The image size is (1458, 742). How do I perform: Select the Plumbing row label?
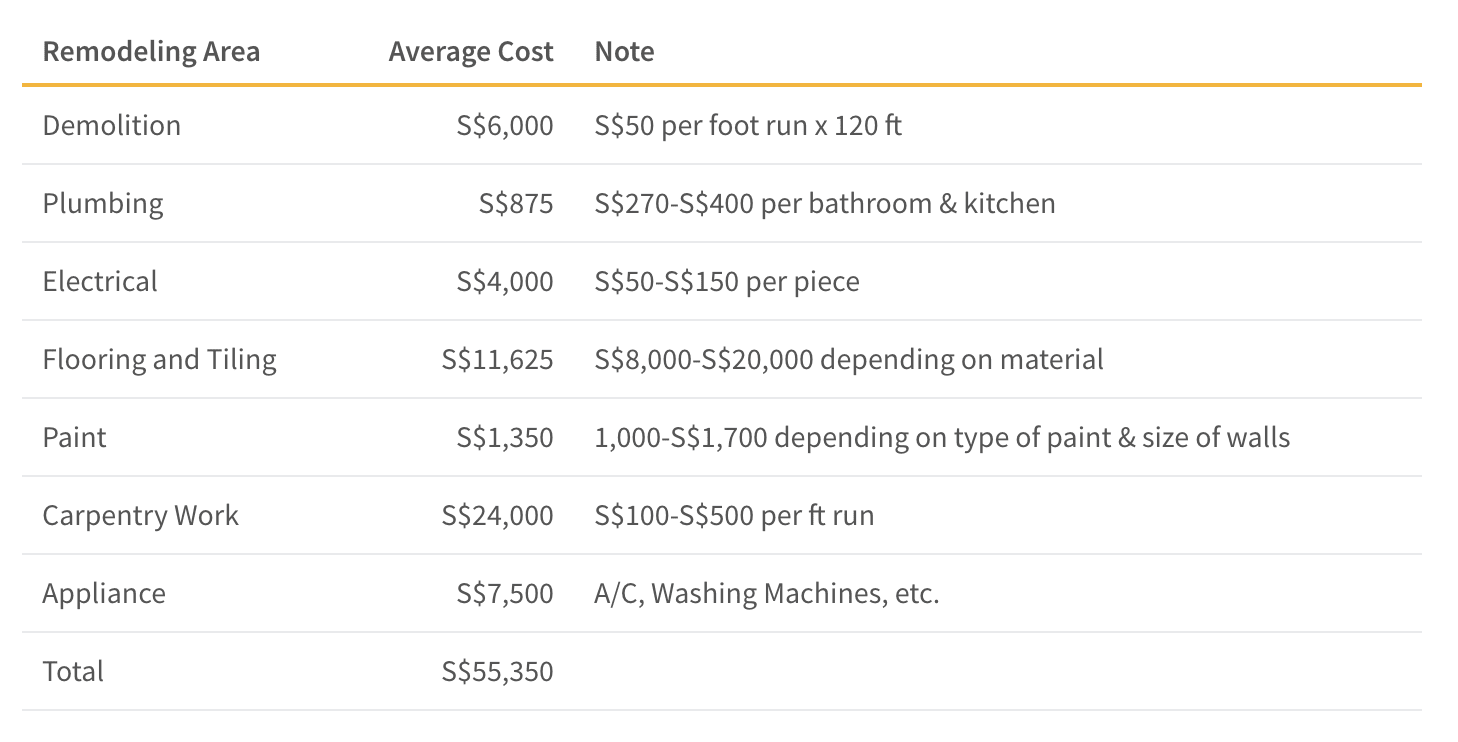103,203
